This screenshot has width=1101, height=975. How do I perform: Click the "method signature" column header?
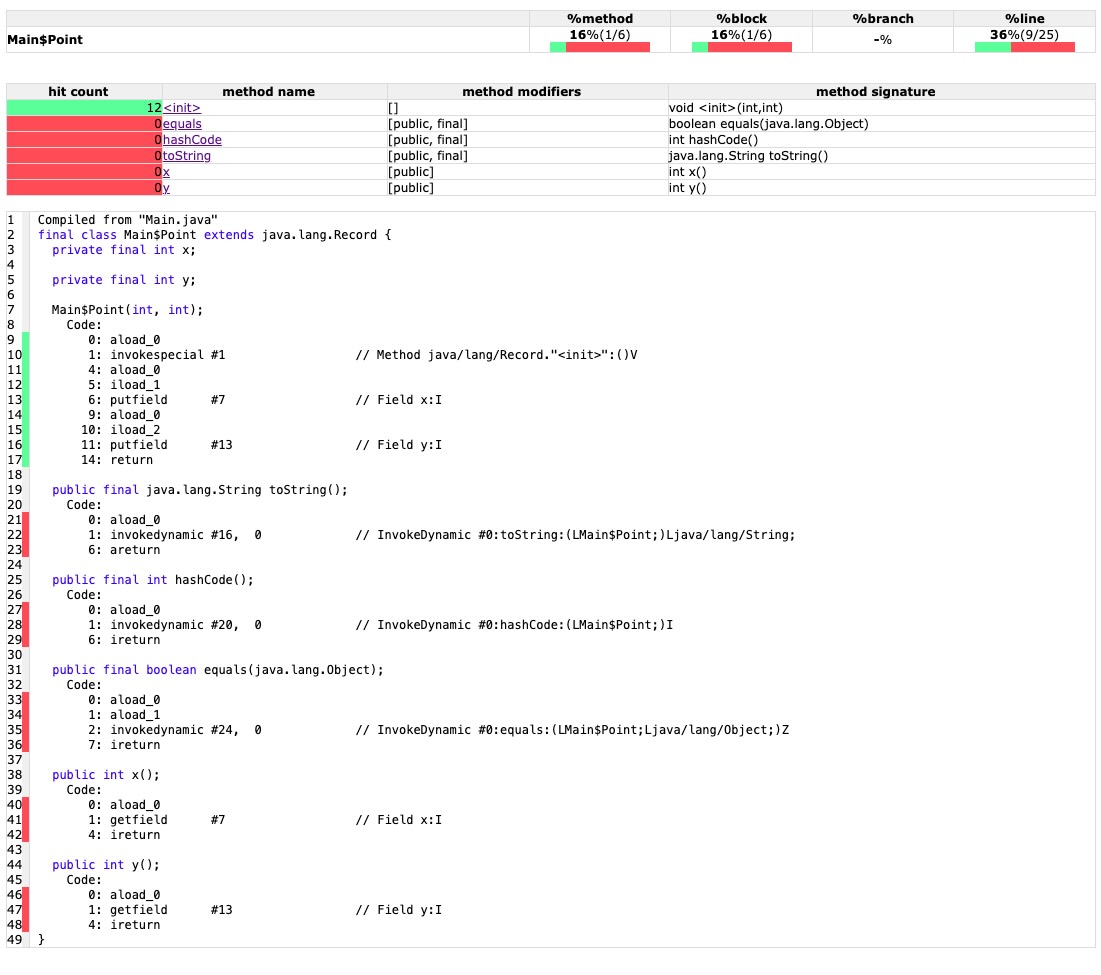pos(881,91)
